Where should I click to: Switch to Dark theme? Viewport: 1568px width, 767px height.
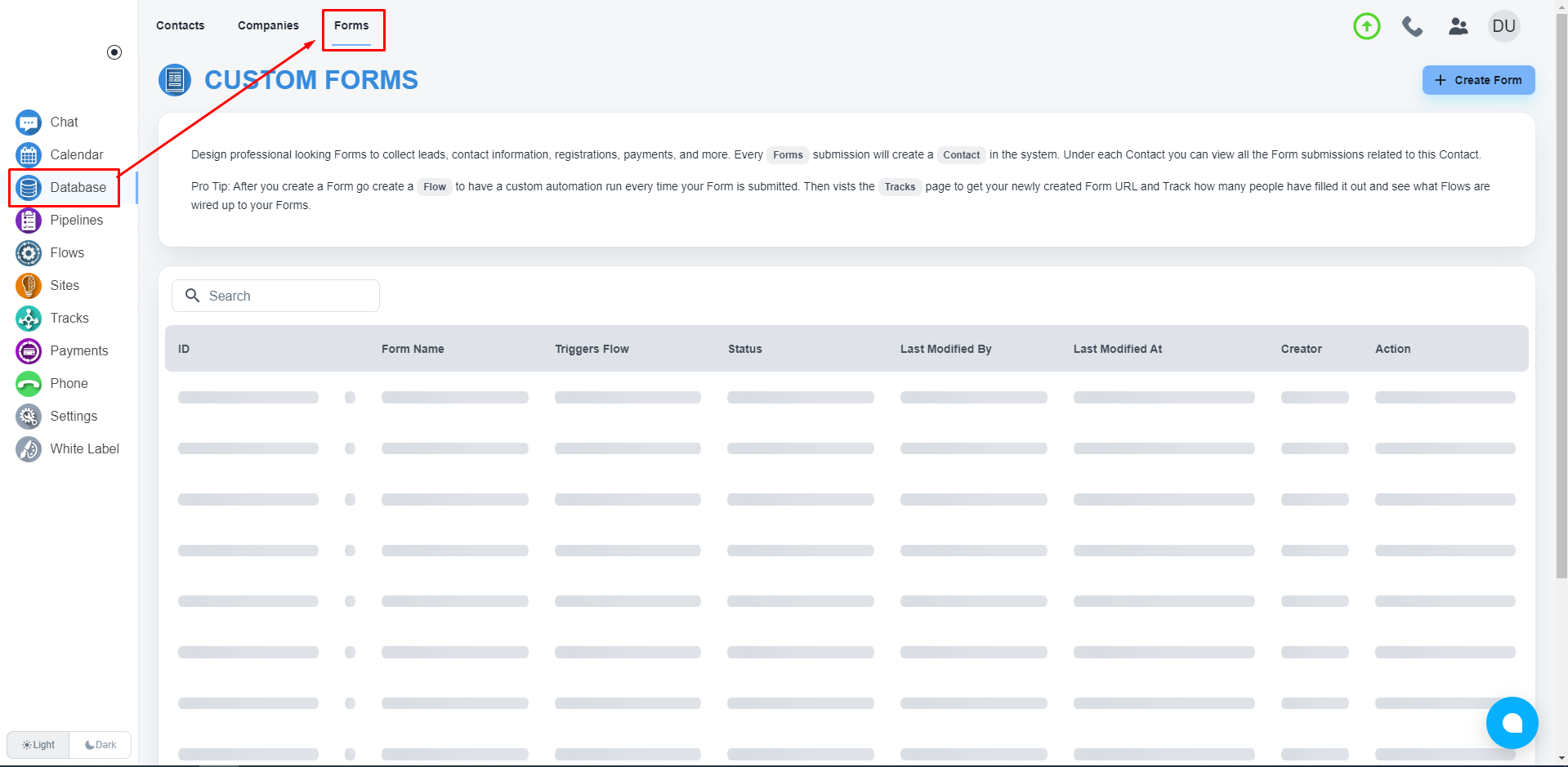click(x=101, y=745)
